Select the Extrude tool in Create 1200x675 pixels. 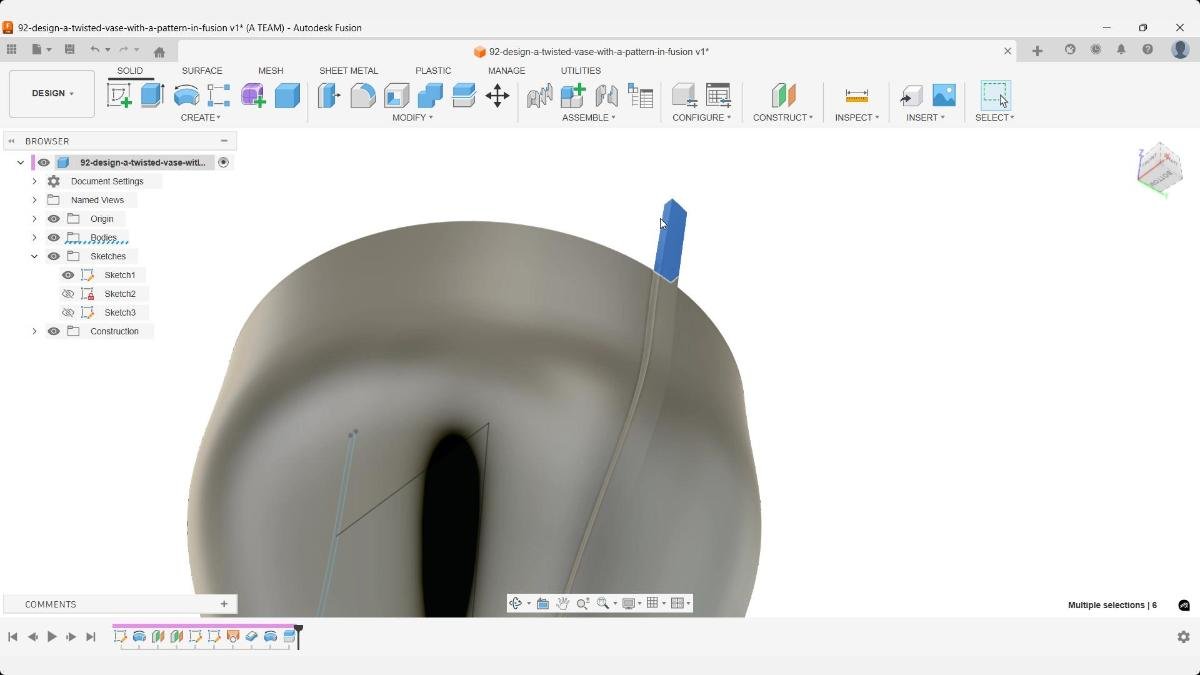click(152, 95)
